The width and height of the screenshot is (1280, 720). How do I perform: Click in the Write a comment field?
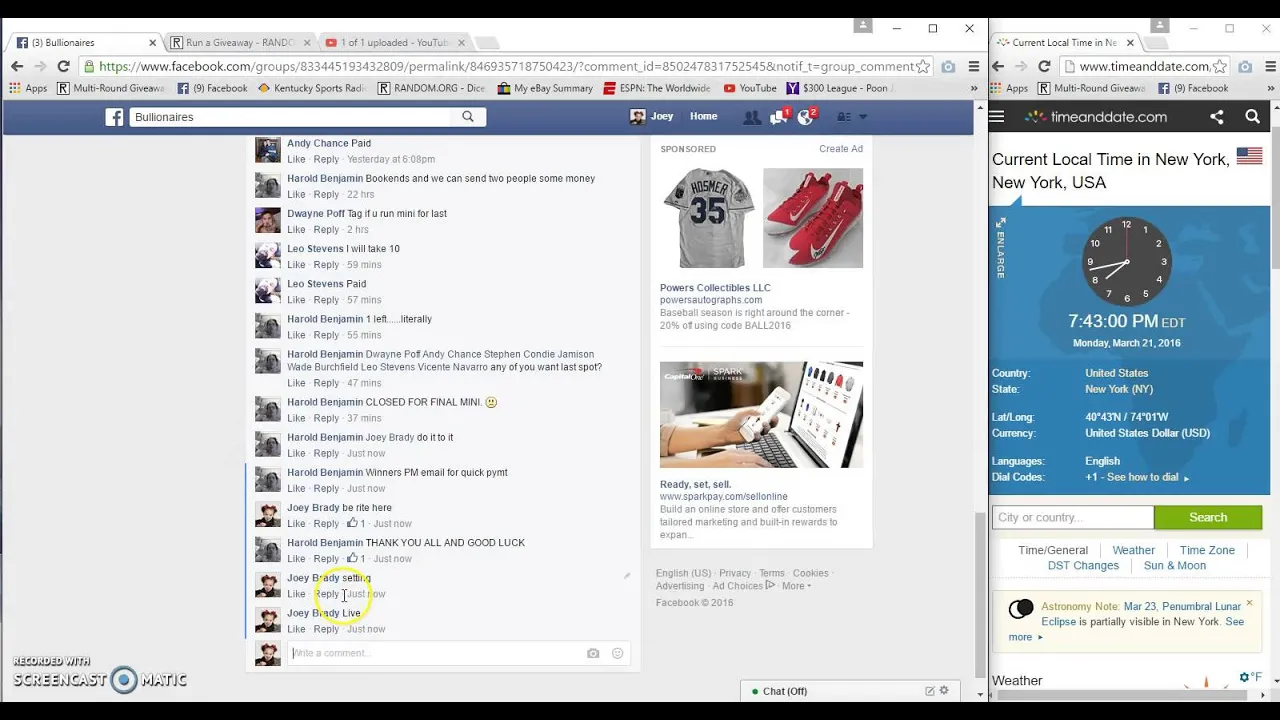click(436, 653)
